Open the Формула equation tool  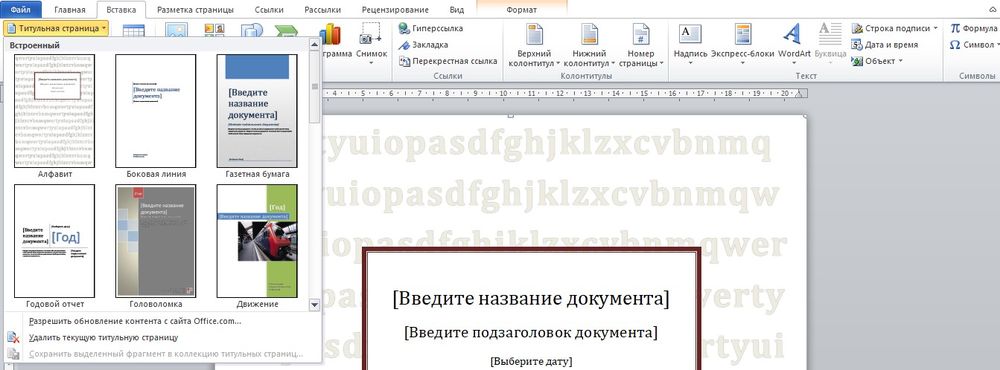click(972, 29)
